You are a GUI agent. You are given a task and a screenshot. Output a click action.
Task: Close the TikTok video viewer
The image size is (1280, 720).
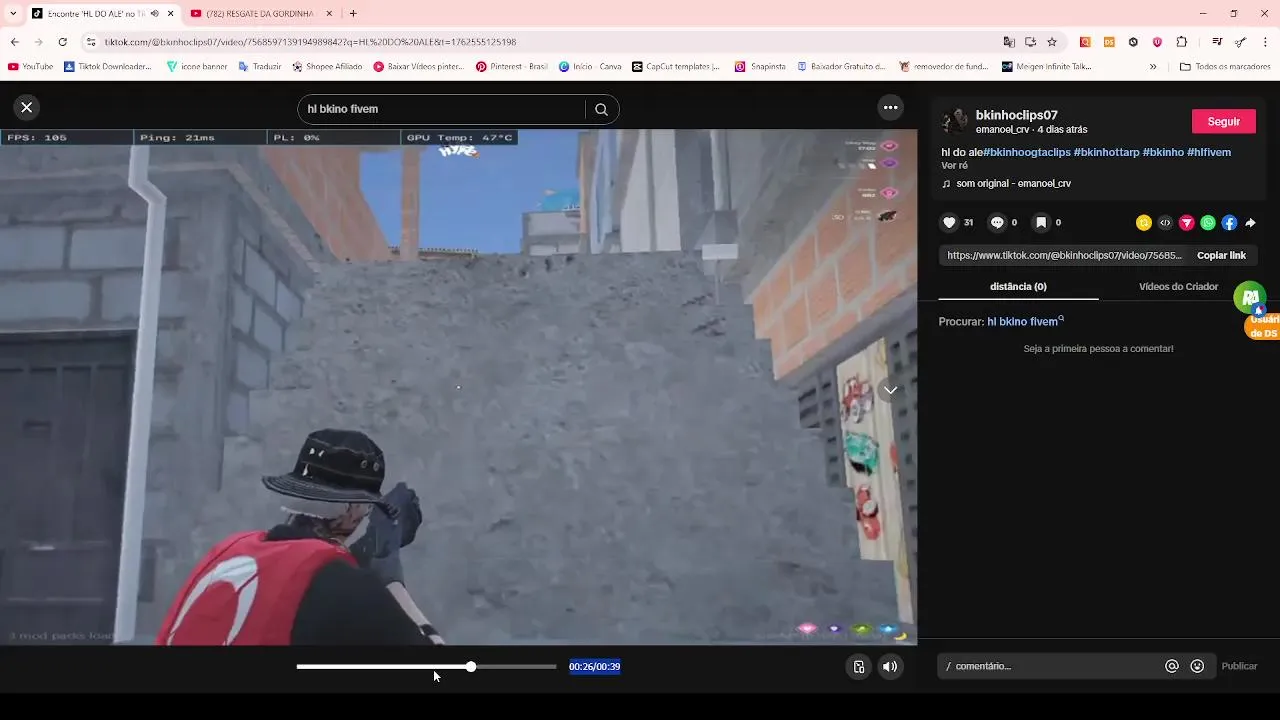[x=27, y=107]
